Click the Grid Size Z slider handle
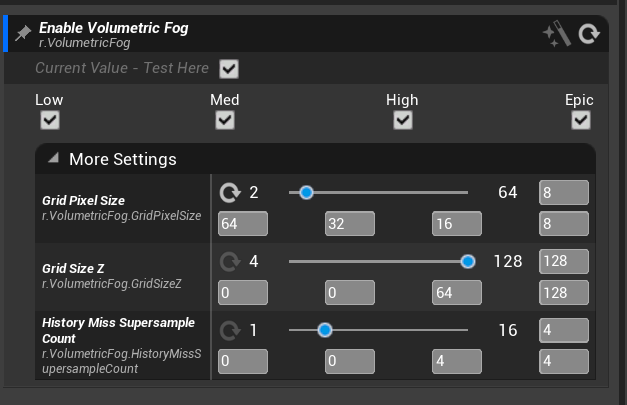 click(x=467, y=261)
